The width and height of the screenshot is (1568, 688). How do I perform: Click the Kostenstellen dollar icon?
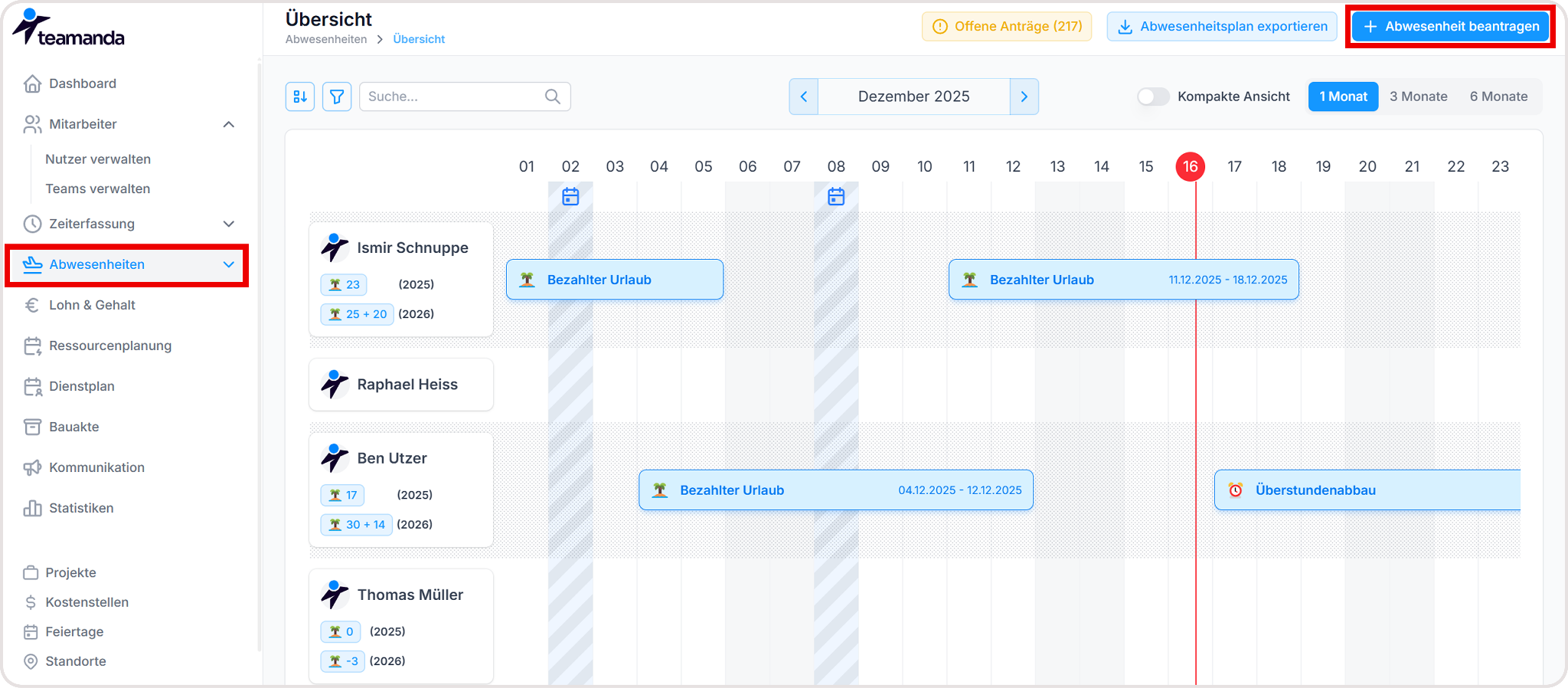[31, 602]
